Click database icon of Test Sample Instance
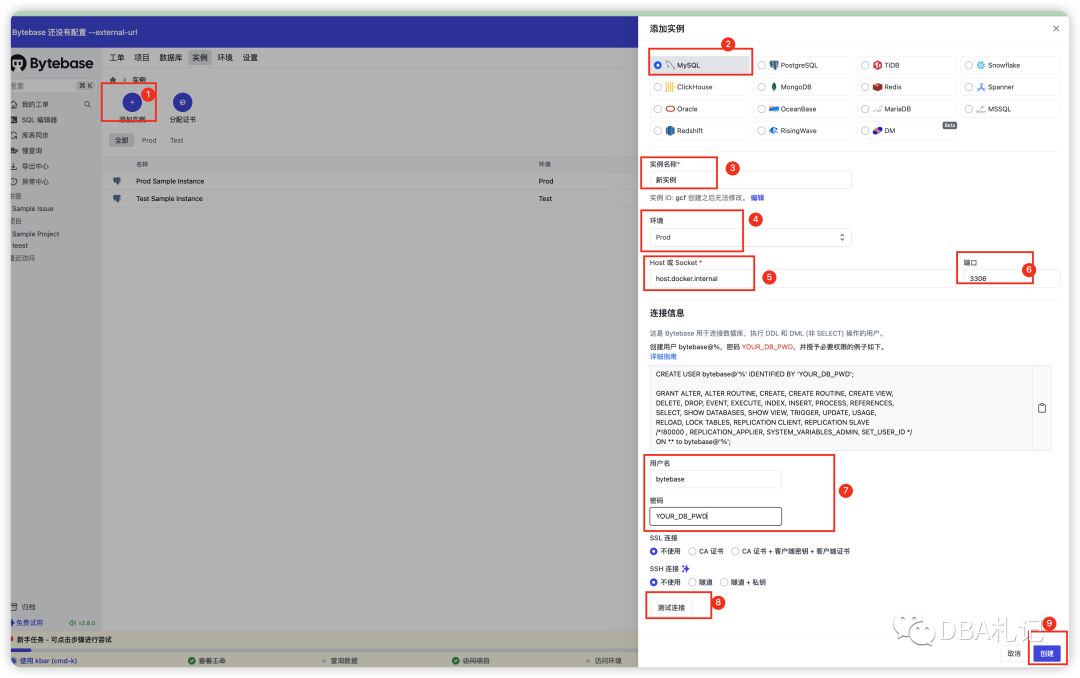This screenshot has width=1080, height=678. [x=117, y=198]
